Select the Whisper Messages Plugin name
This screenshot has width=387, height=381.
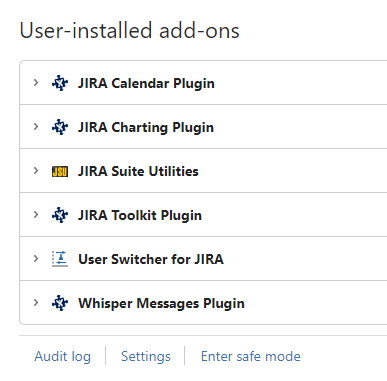point(161,304)
